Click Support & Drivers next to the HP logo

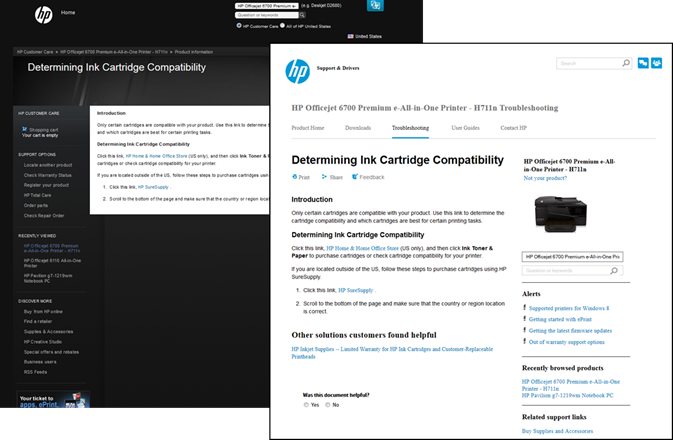tap(338, 68)
